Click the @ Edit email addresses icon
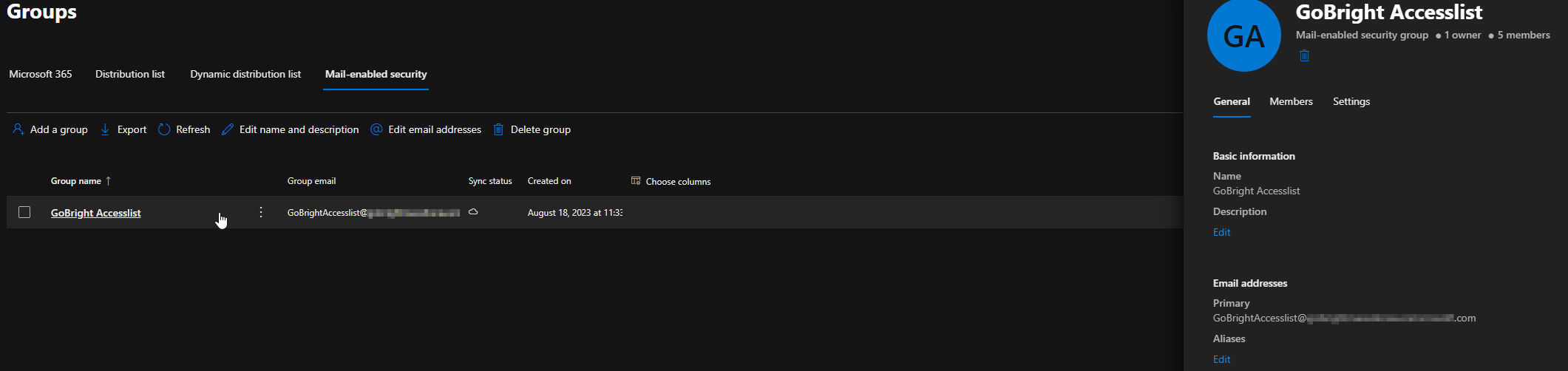This screenshot has width=1568, height=371. click(x=376, y=129)
